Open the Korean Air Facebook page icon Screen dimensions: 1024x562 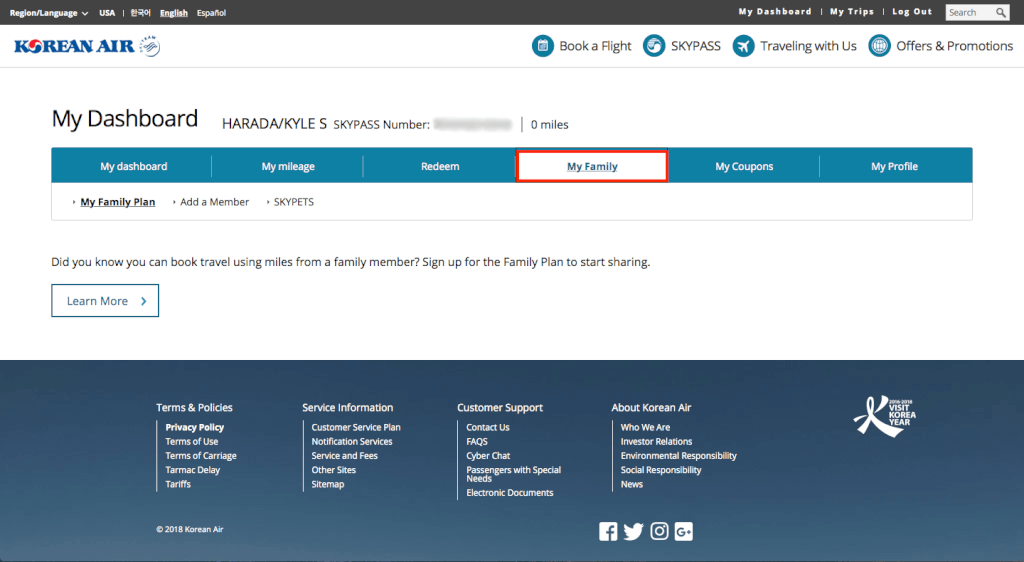608,531
